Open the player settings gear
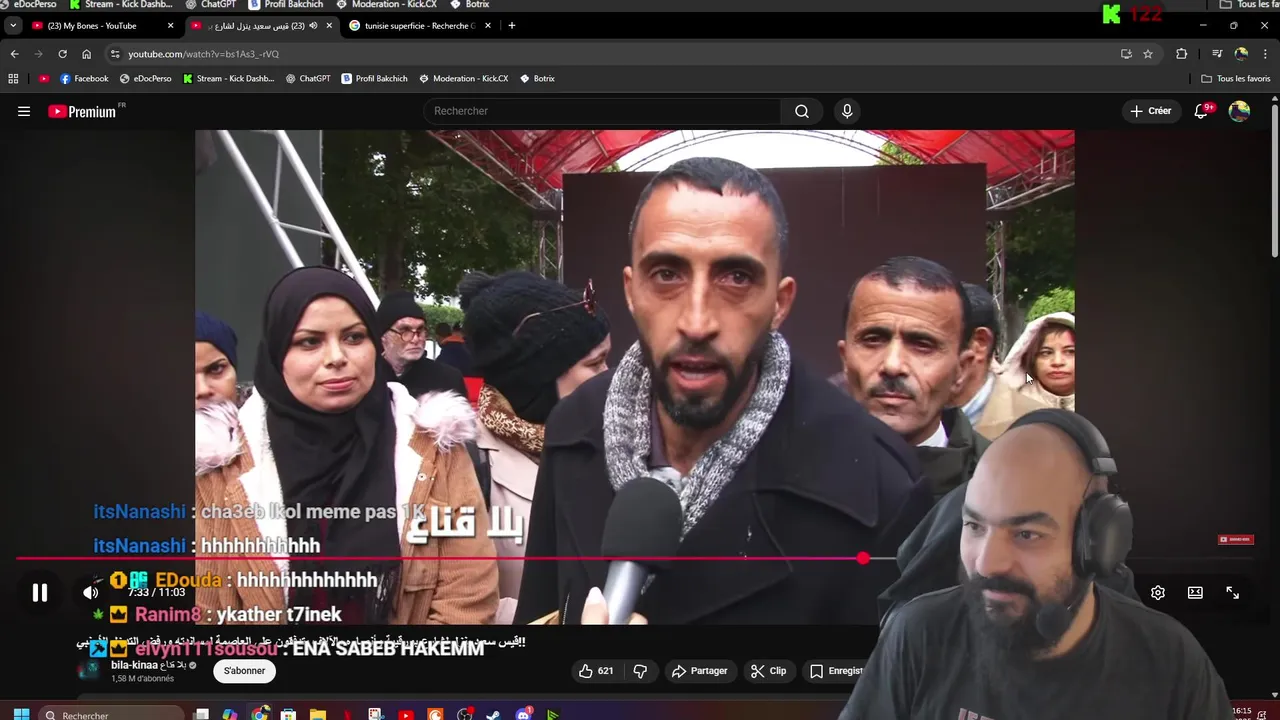 point(1158,593)
